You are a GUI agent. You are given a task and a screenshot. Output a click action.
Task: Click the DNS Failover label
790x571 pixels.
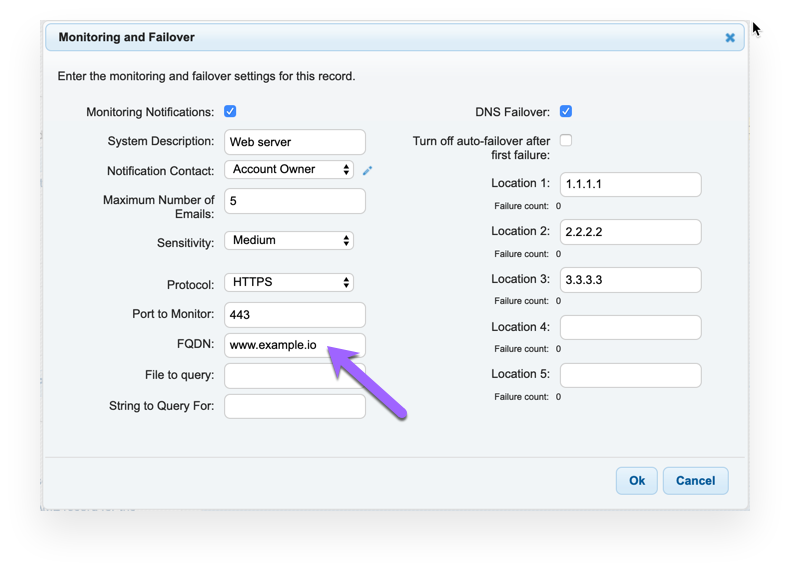[x=512, y=112]
